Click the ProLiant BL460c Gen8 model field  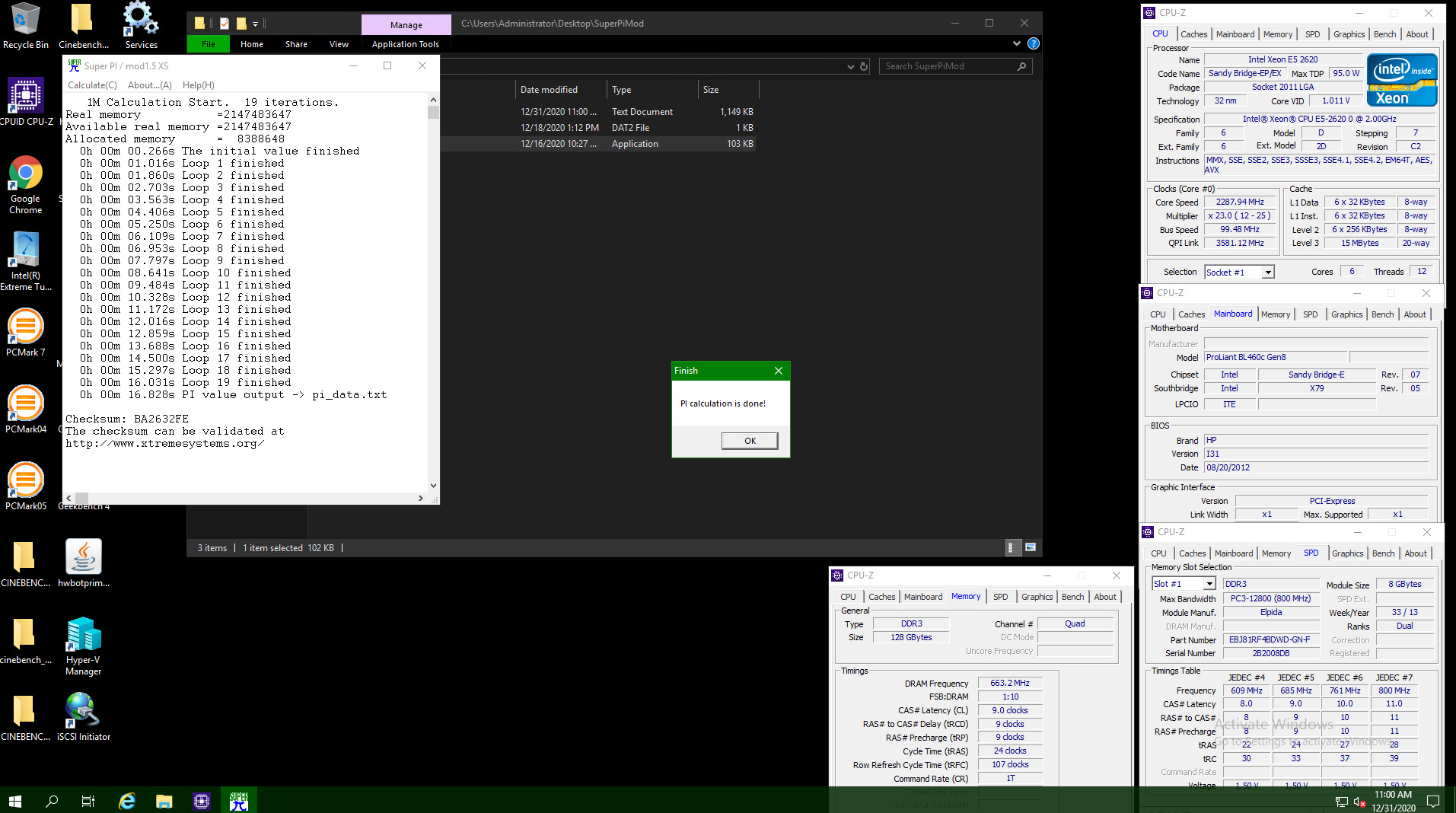pyautogui.click(x=1276, y=357)
